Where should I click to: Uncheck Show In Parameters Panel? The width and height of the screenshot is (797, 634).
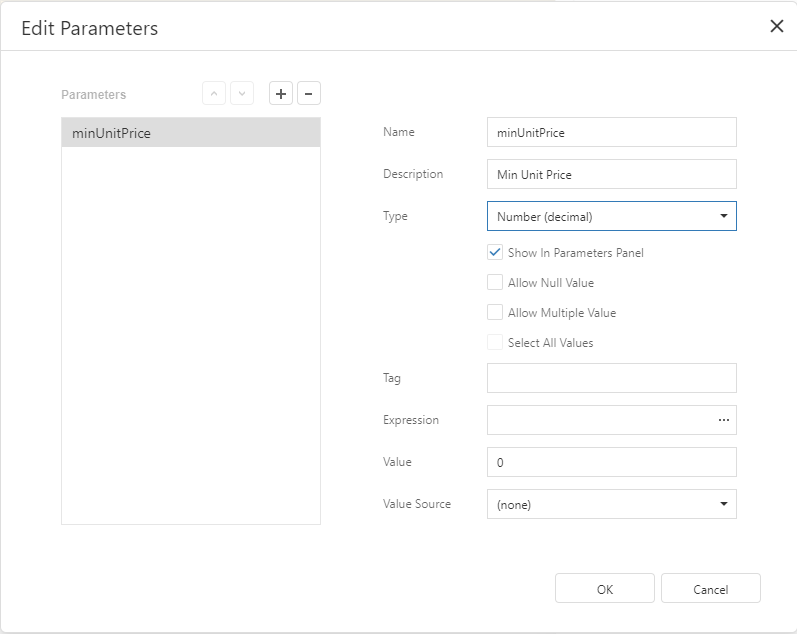tap(495, 253)
